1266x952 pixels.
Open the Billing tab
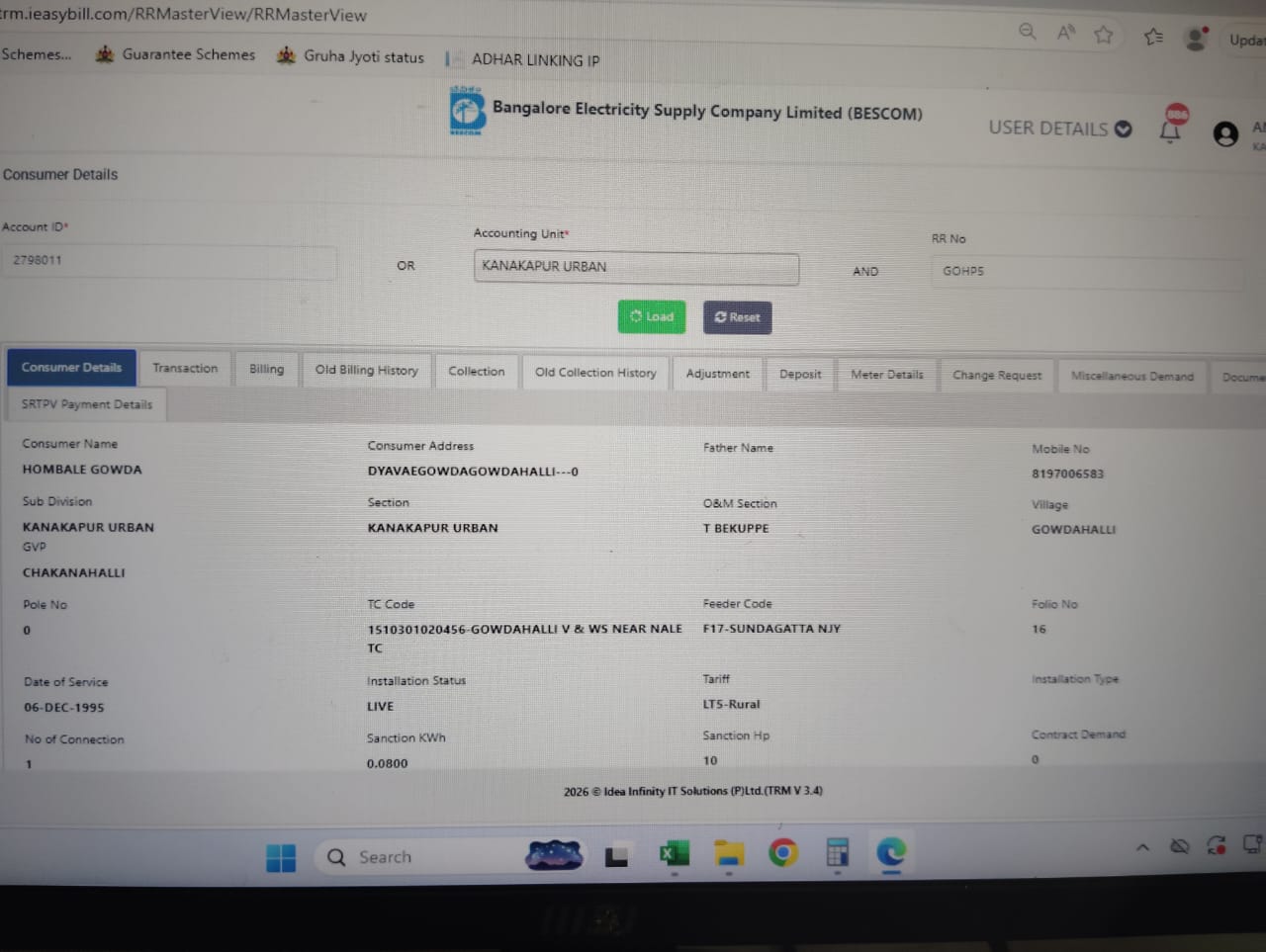tap(266, 369)
